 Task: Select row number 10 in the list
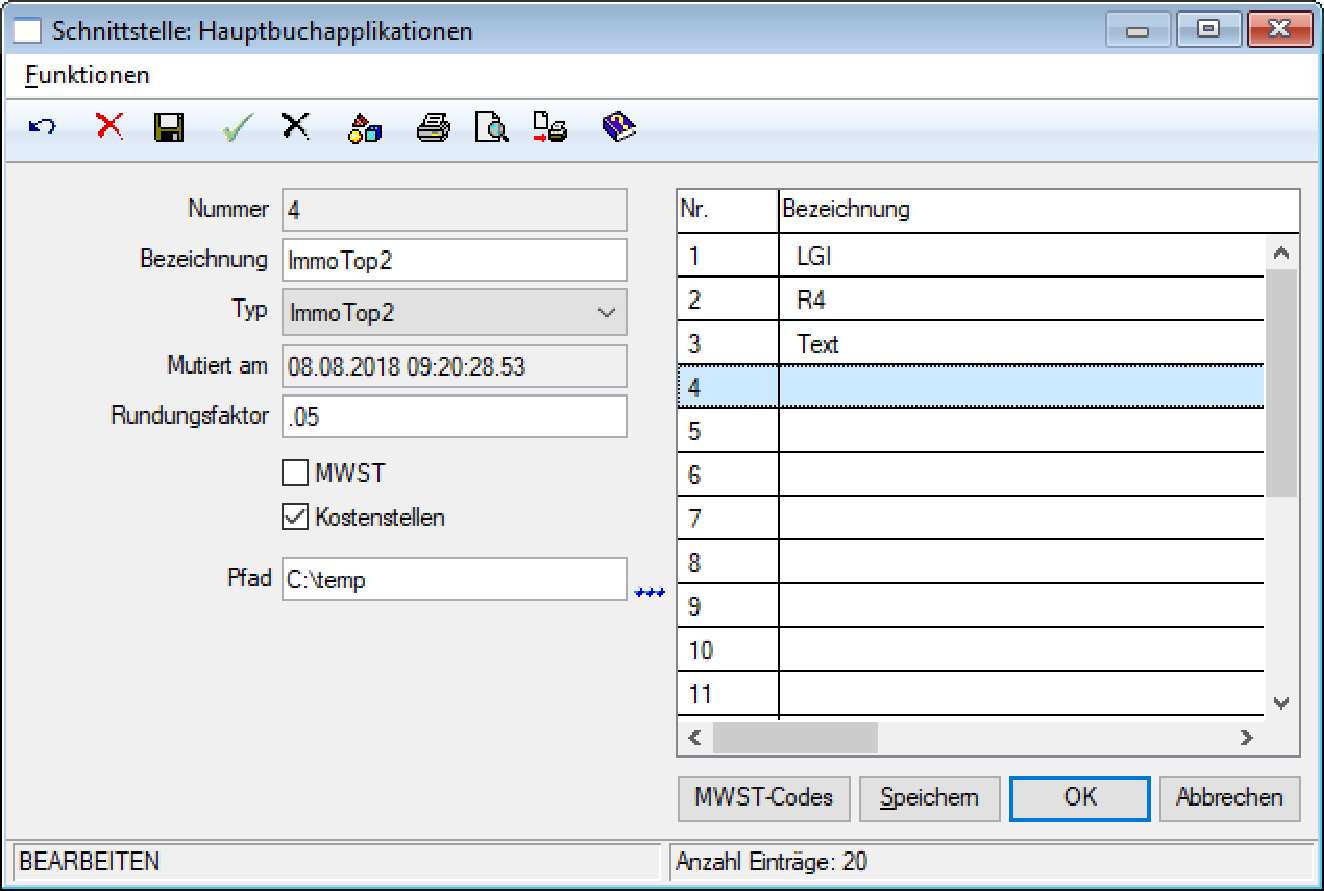(x=971, y=649)
